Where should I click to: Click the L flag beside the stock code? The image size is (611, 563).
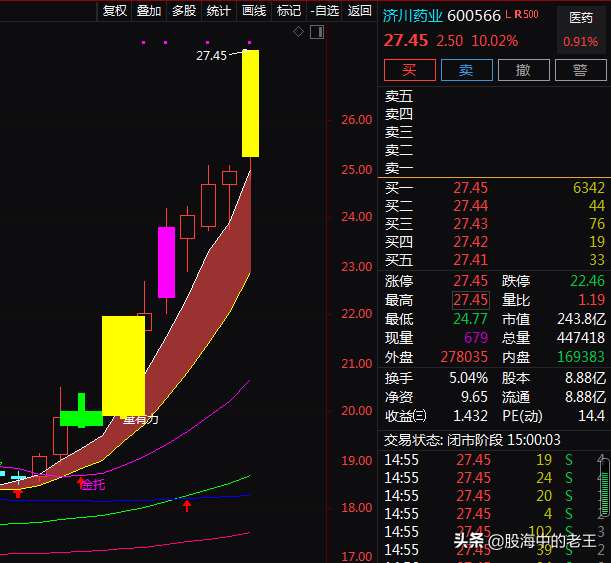click(508, 14)
